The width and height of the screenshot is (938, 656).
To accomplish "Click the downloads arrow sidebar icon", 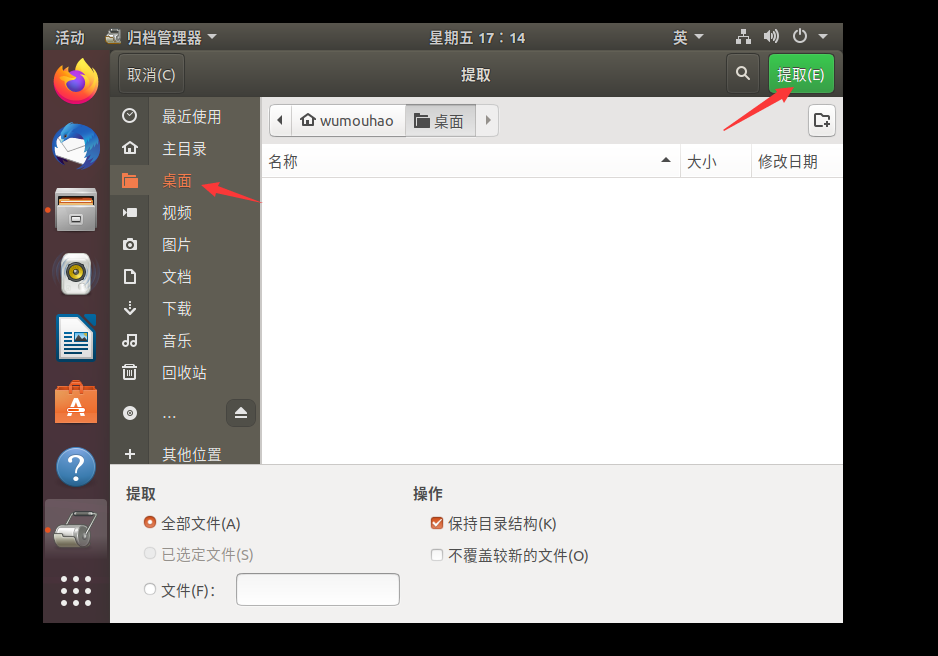I will [x=130, y=308].
